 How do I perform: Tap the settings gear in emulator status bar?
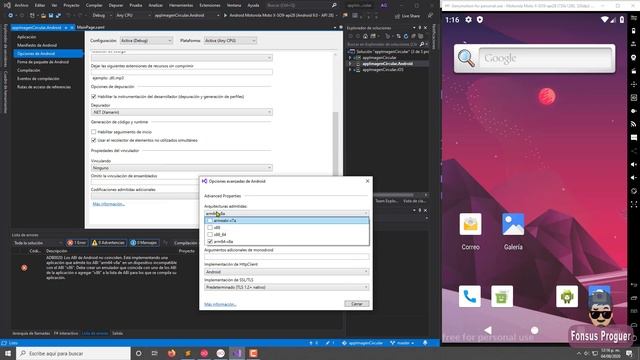click(x=468, y=20)
